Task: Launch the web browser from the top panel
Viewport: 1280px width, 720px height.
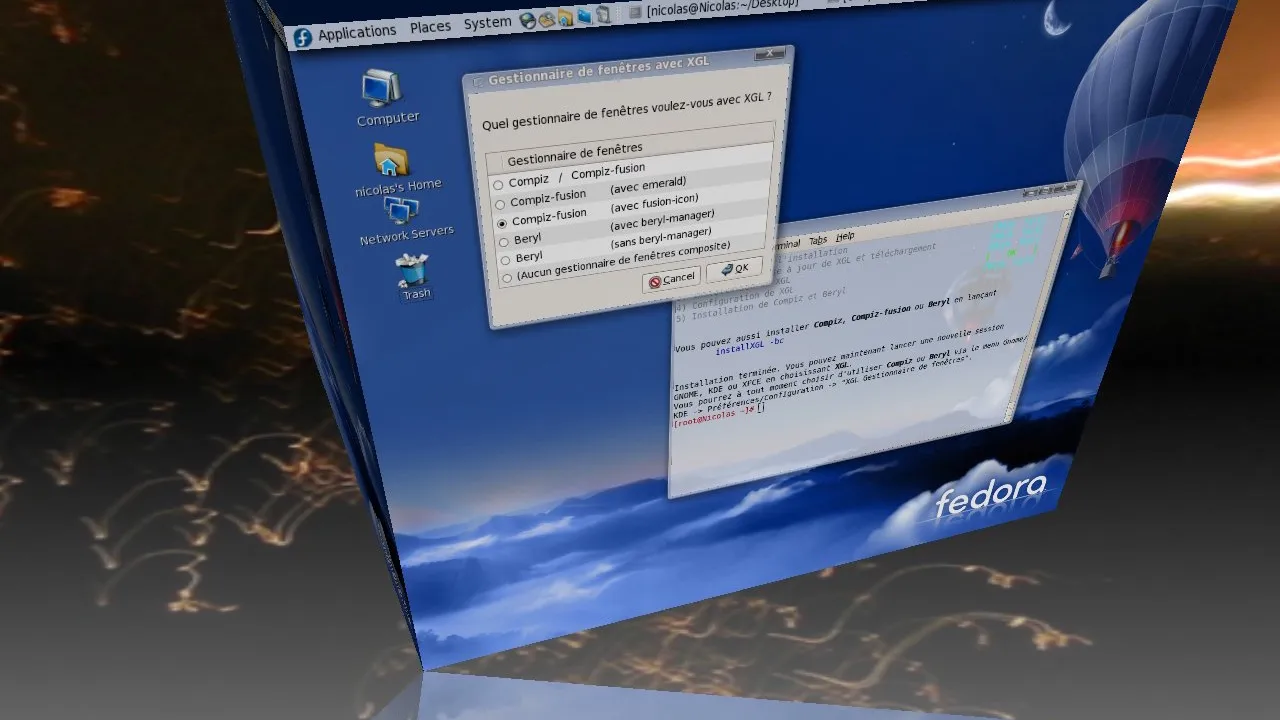Action: click(527, 22)
